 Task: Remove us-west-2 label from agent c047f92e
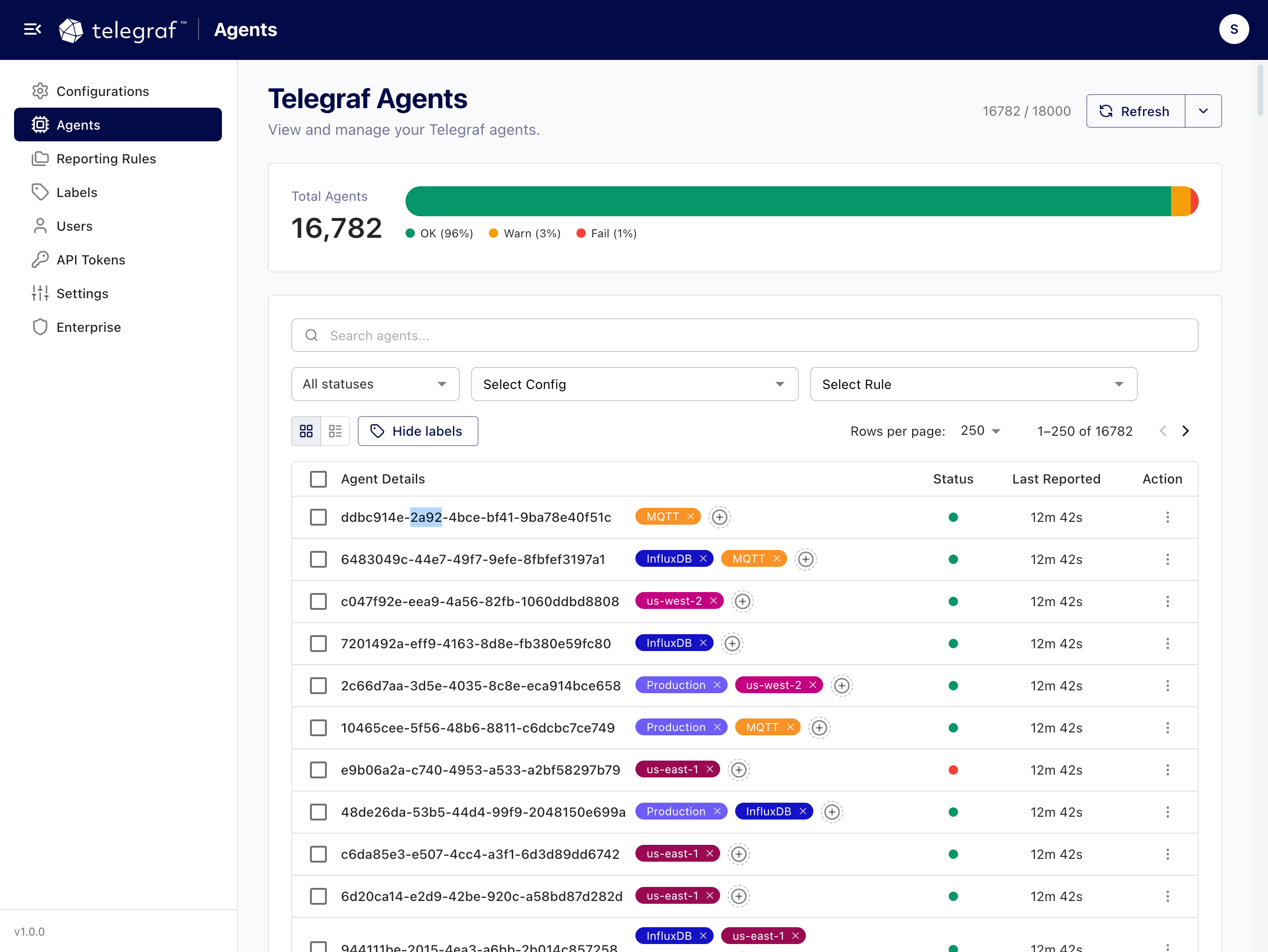714,600
